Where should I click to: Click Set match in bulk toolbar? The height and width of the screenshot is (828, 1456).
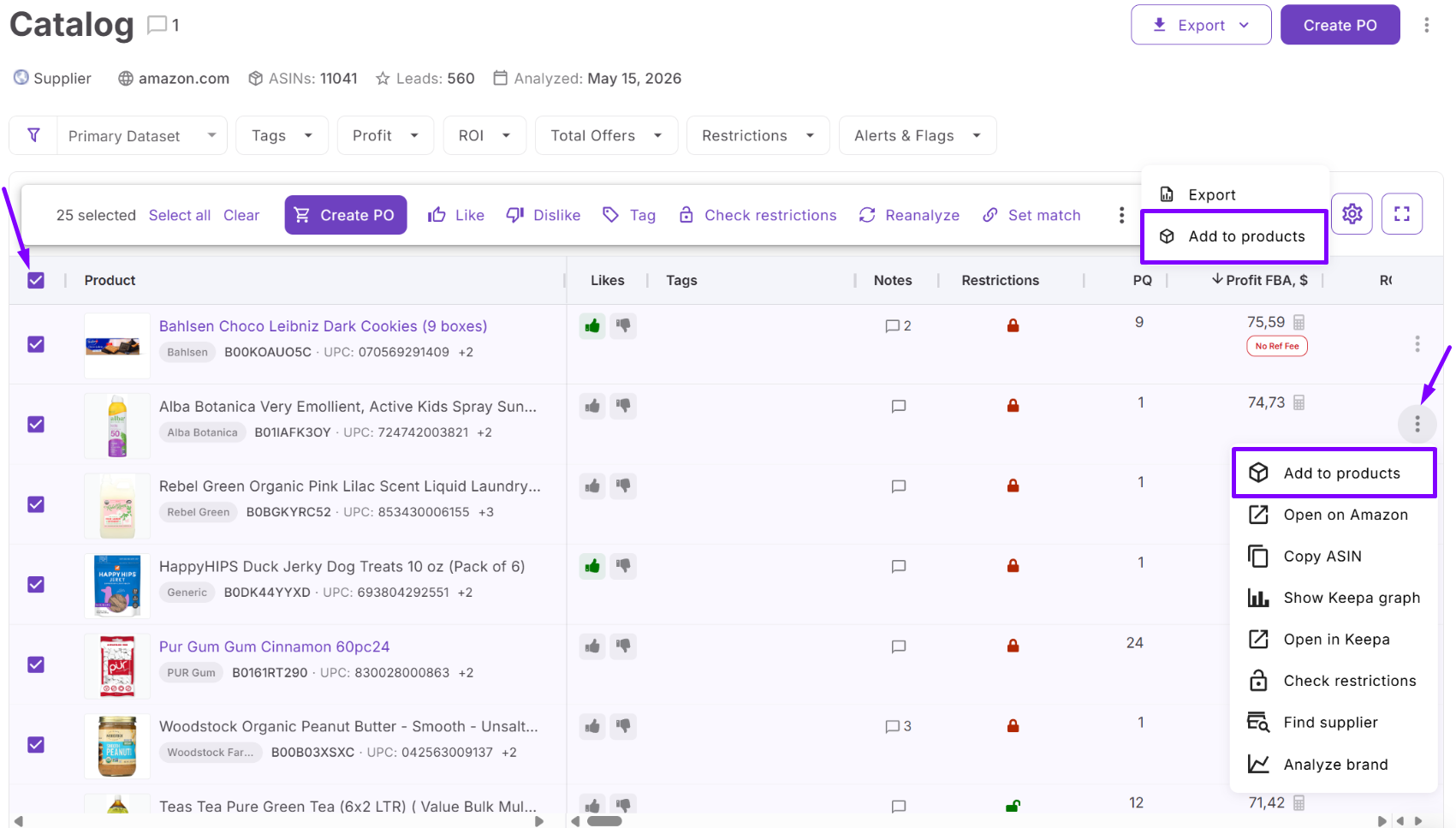click(1031, 215)
